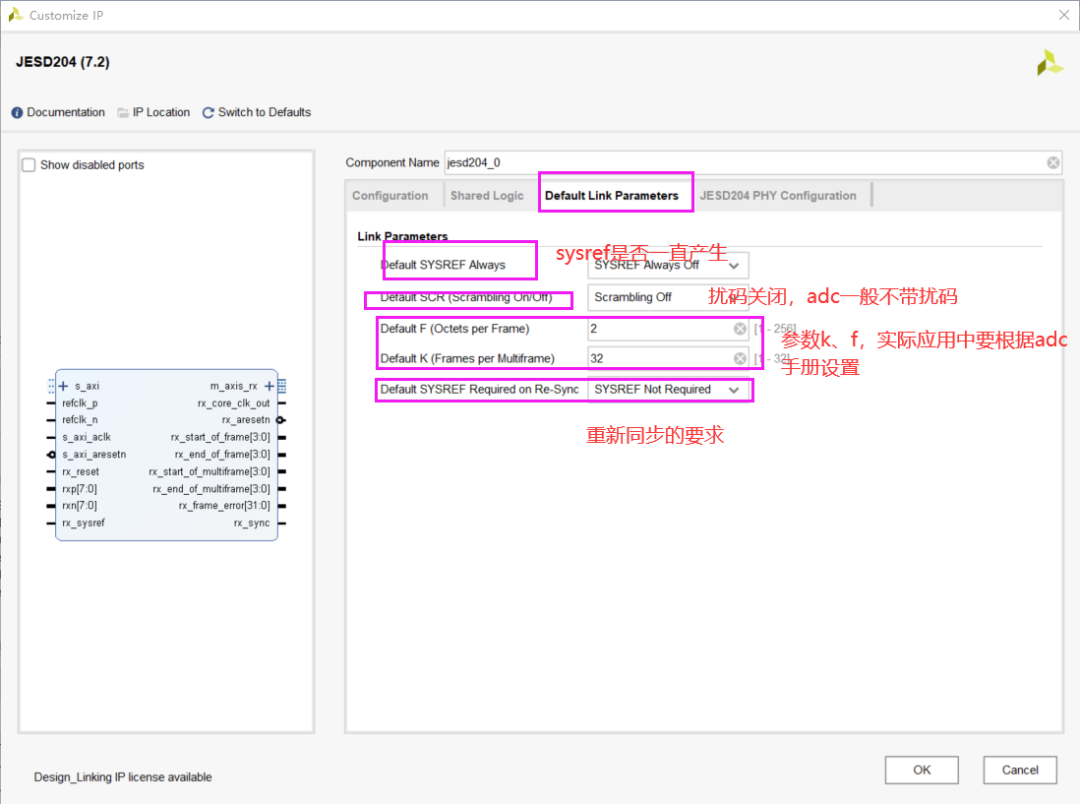Switch to the Configuration tab
The image size is (1080, 804).
[x=390, y=196]
